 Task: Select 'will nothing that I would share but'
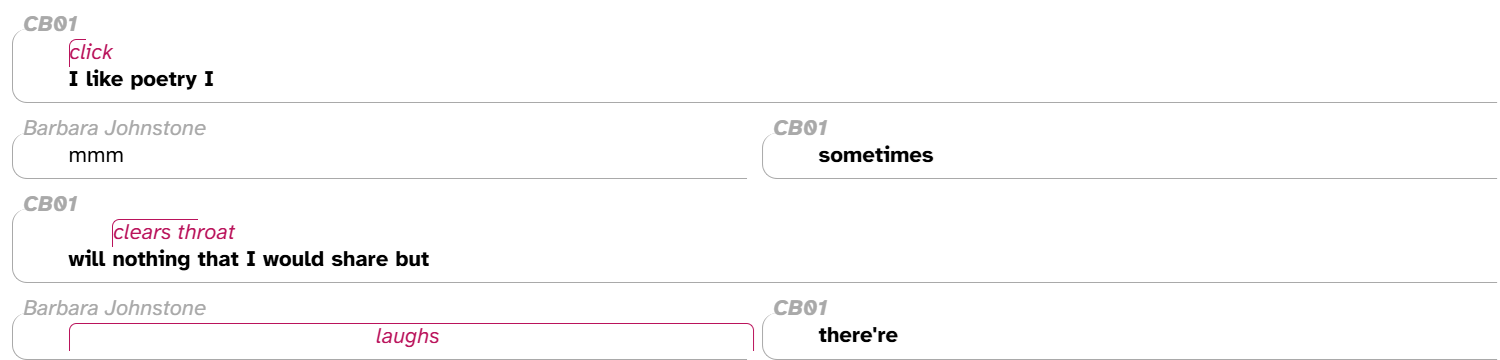pos(249,259)
